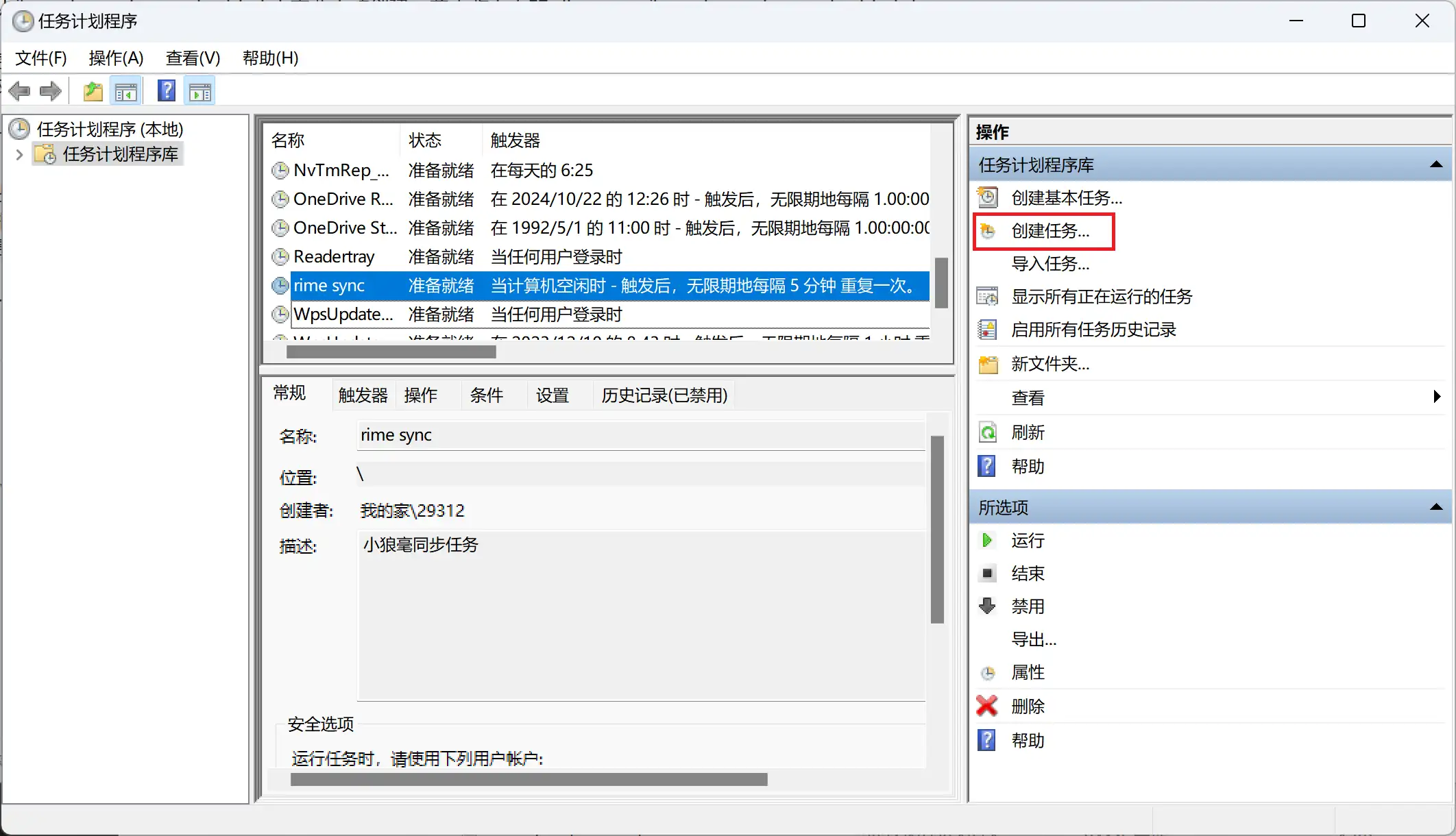Open task 属性 via clock icon
Image resolution: width=1456 pixels, height=836 pixels.
[987, 672]
